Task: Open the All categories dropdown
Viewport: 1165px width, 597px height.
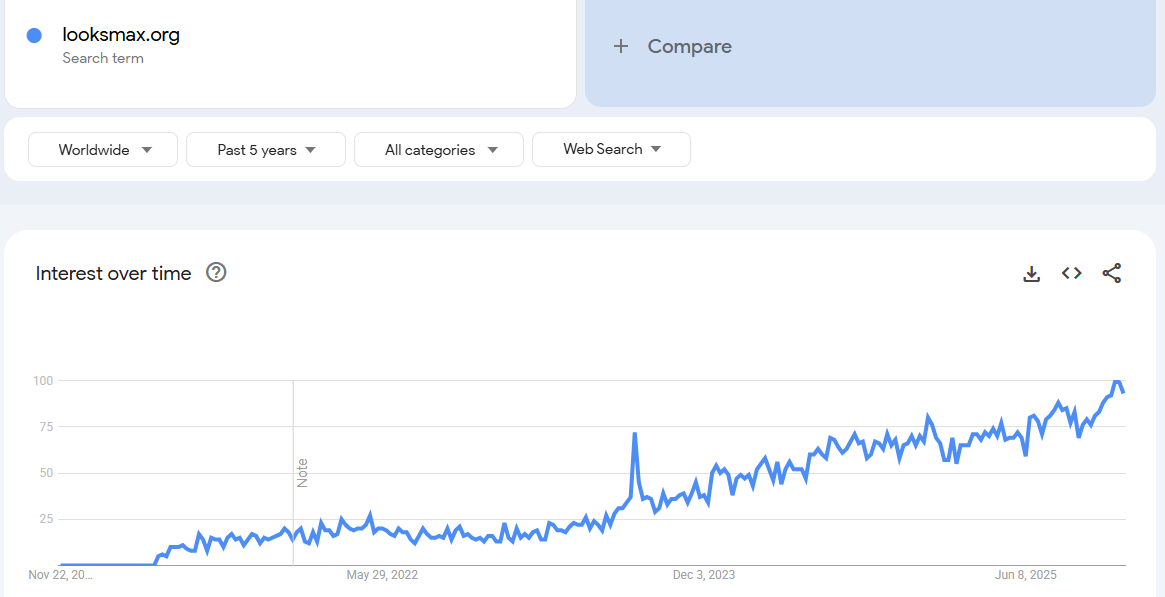Action: (x=439, y=150)
